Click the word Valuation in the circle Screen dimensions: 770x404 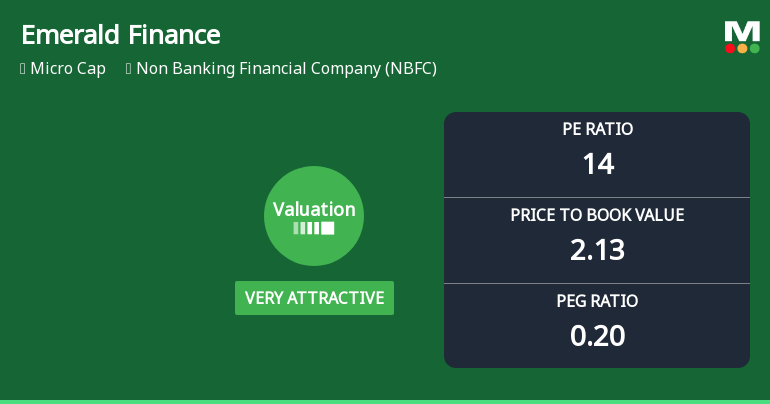coord(314,209)
